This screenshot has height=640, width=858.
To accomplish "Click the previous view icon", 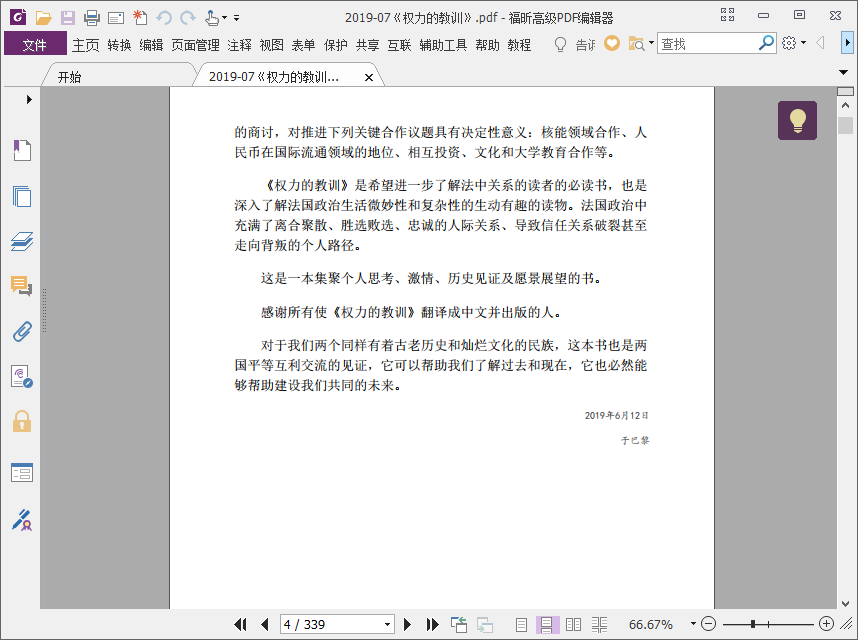I will pos(459,625).
